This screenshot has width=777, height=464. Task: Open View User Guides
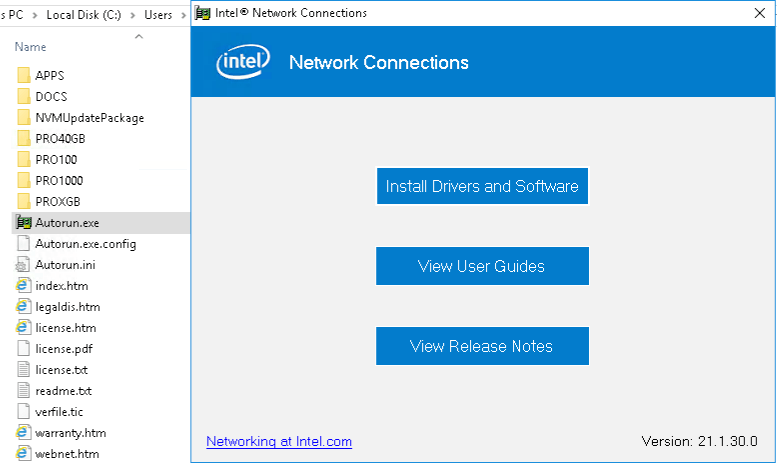coord(482,266)
